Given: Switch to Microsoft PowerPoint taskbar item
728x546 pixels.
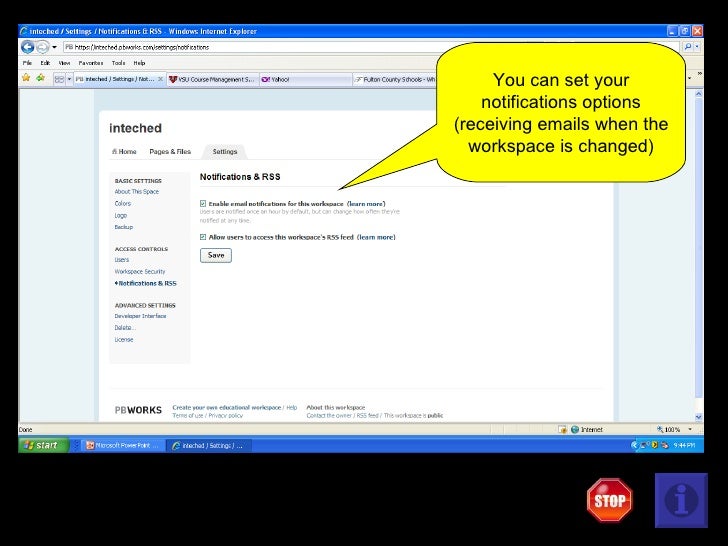Looking at the screenshot, I should [x=123, y=445].
